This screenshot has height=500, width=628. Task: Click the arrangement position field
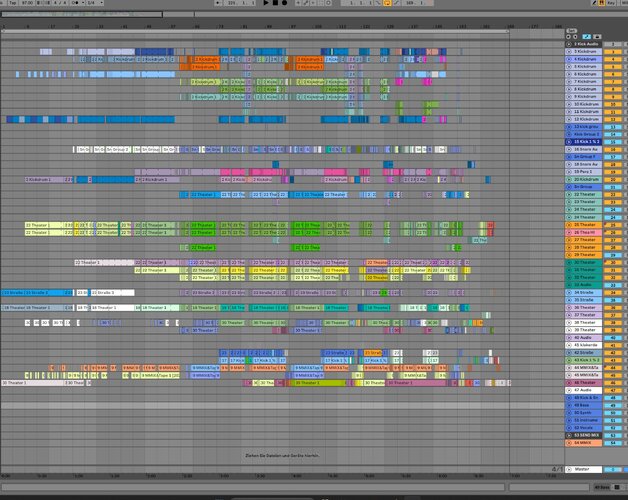[x=241, y=3]
